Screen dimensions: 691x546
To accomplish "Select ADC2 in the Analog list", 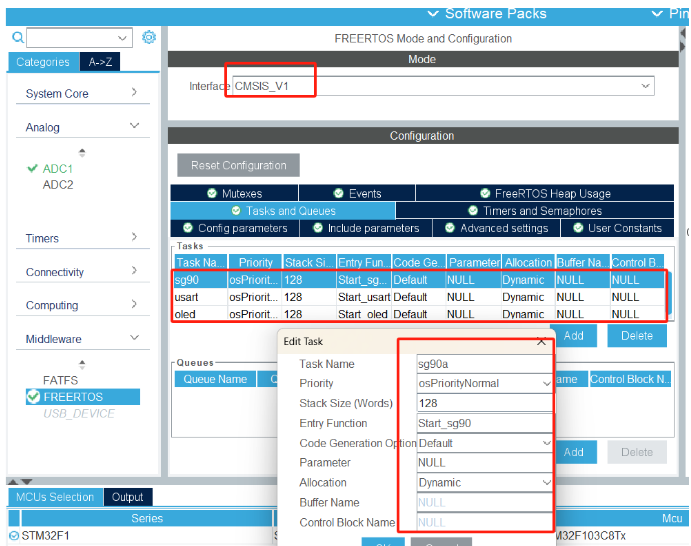I will [x=58, y=185].
